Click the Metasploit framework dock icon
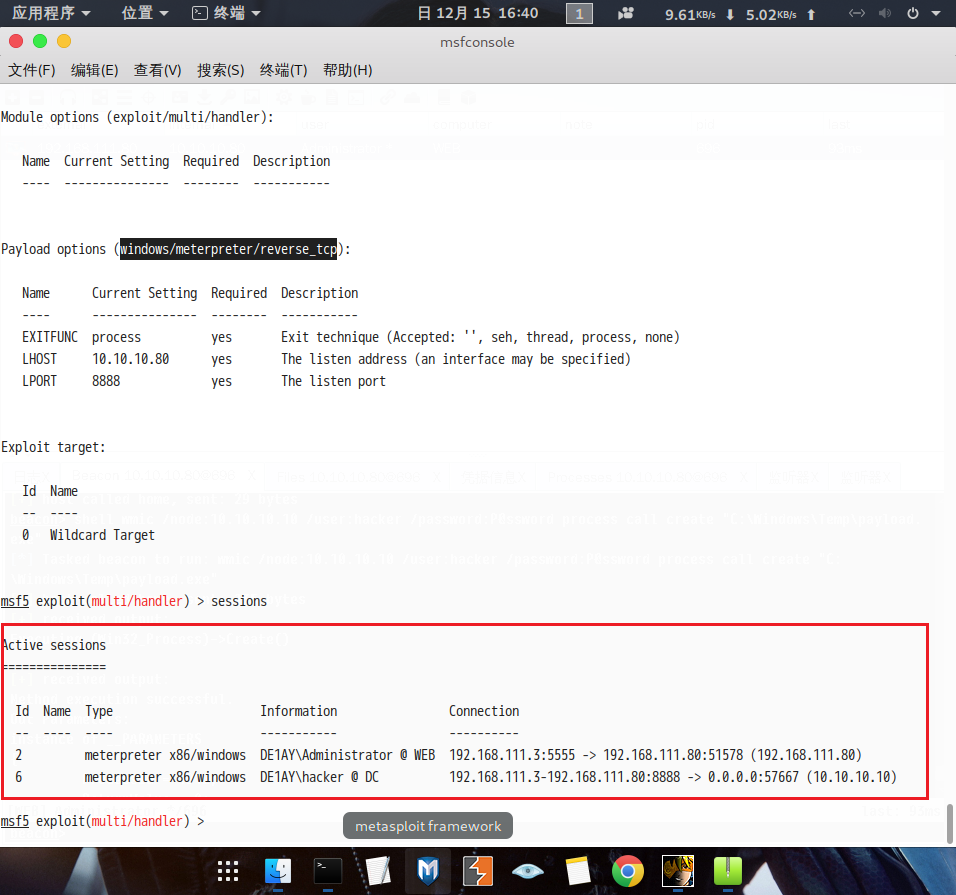 (428, 871)
